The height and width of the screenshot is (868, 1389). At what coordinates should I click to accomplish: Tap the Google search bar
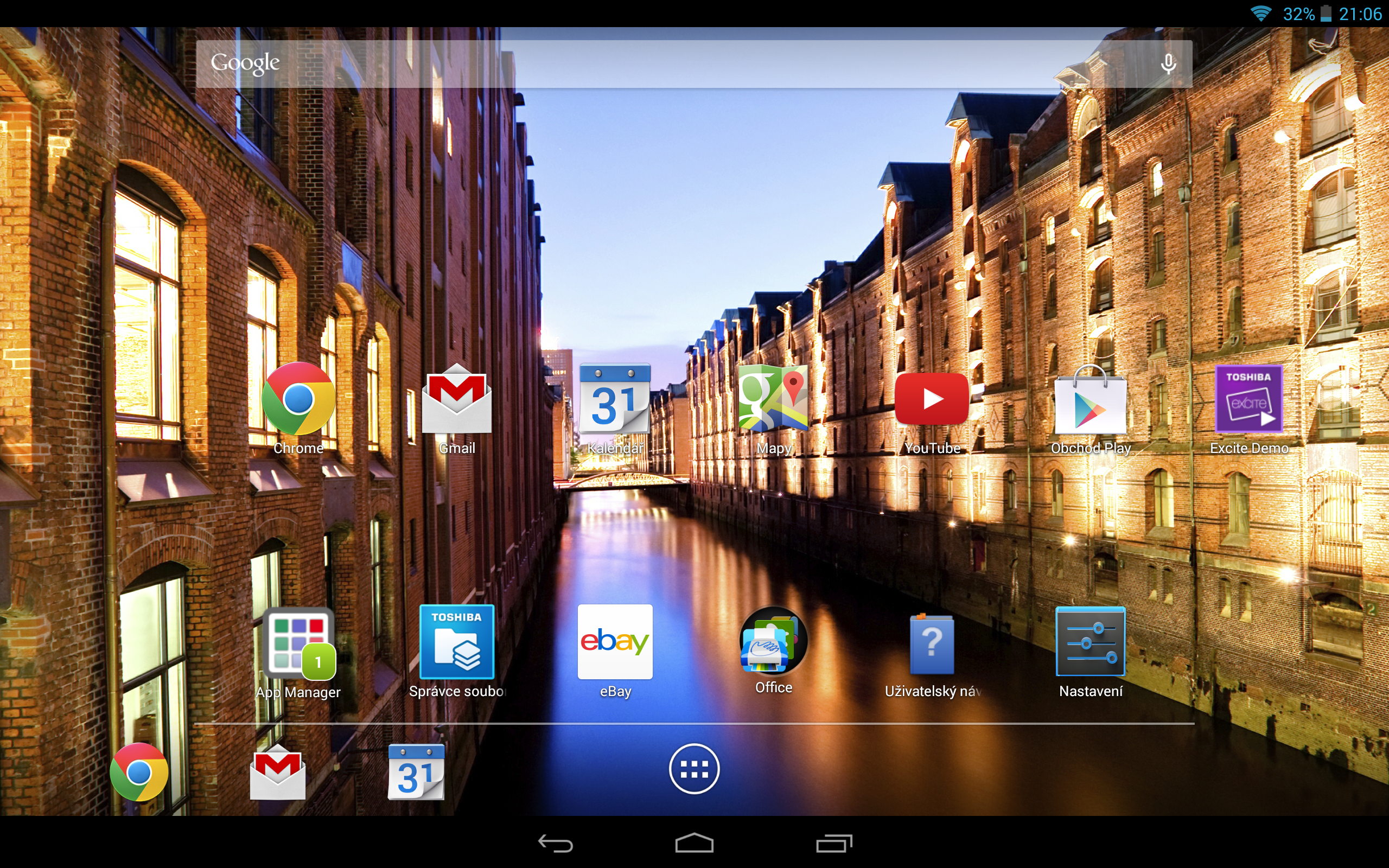click(x=694, y=63)
